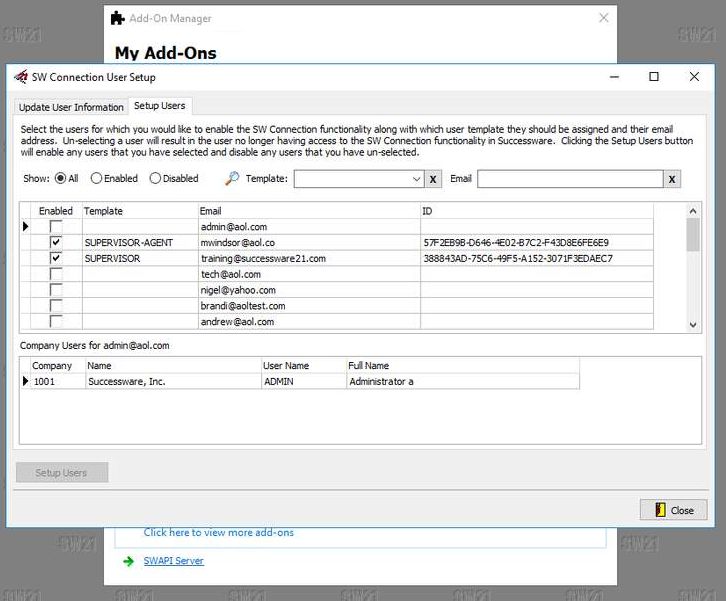Screen dimensions: 726x601
Task: Clear the Email filter with its X button
Action: 672,179
